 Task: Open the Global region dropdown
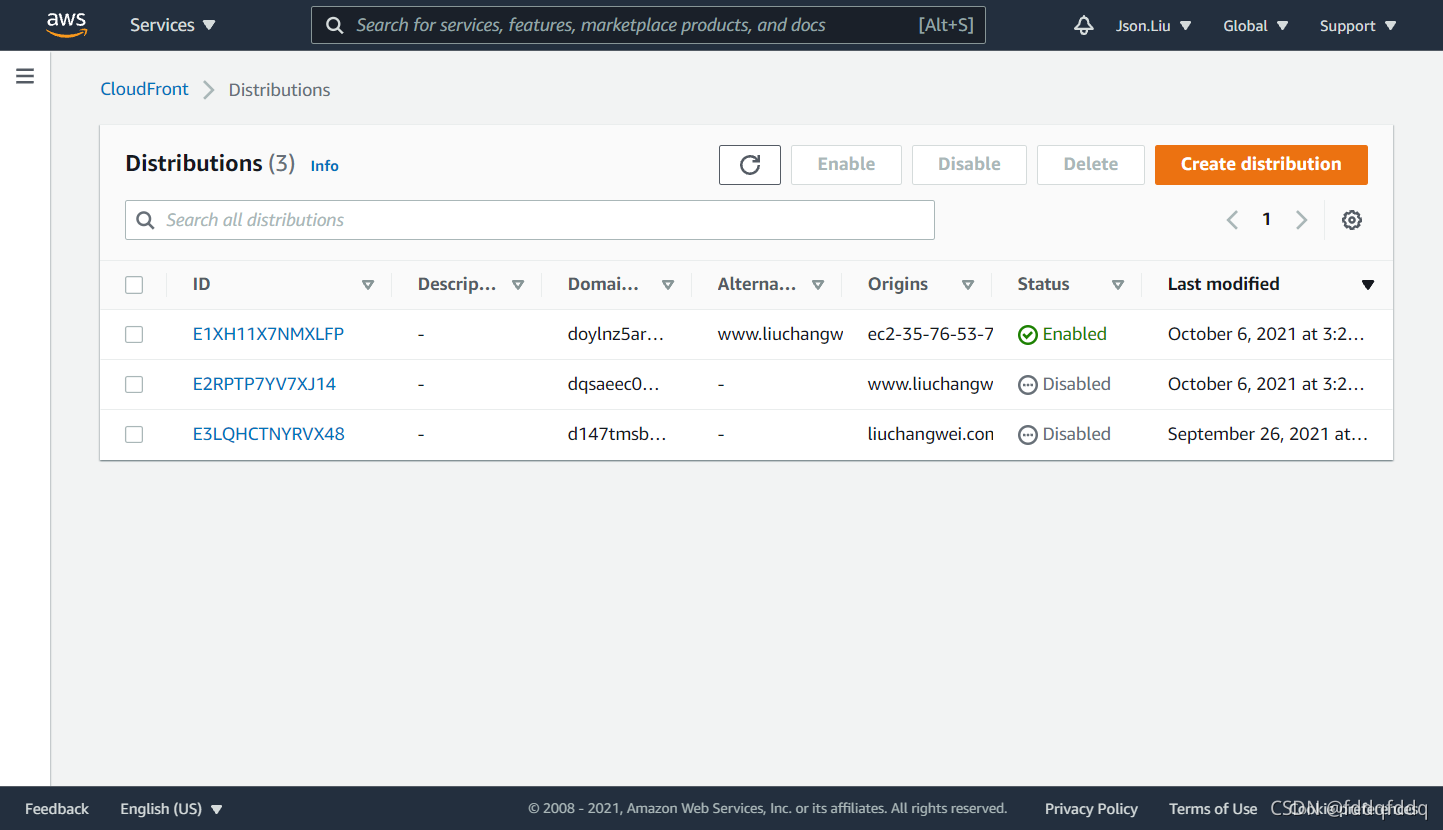coord(1256,26)
